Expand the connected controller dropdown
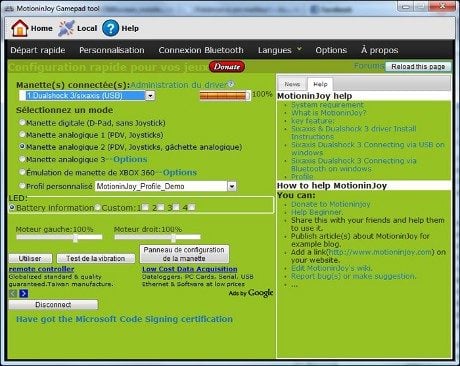The image size is (460, 366). click(x=150, y=96)
